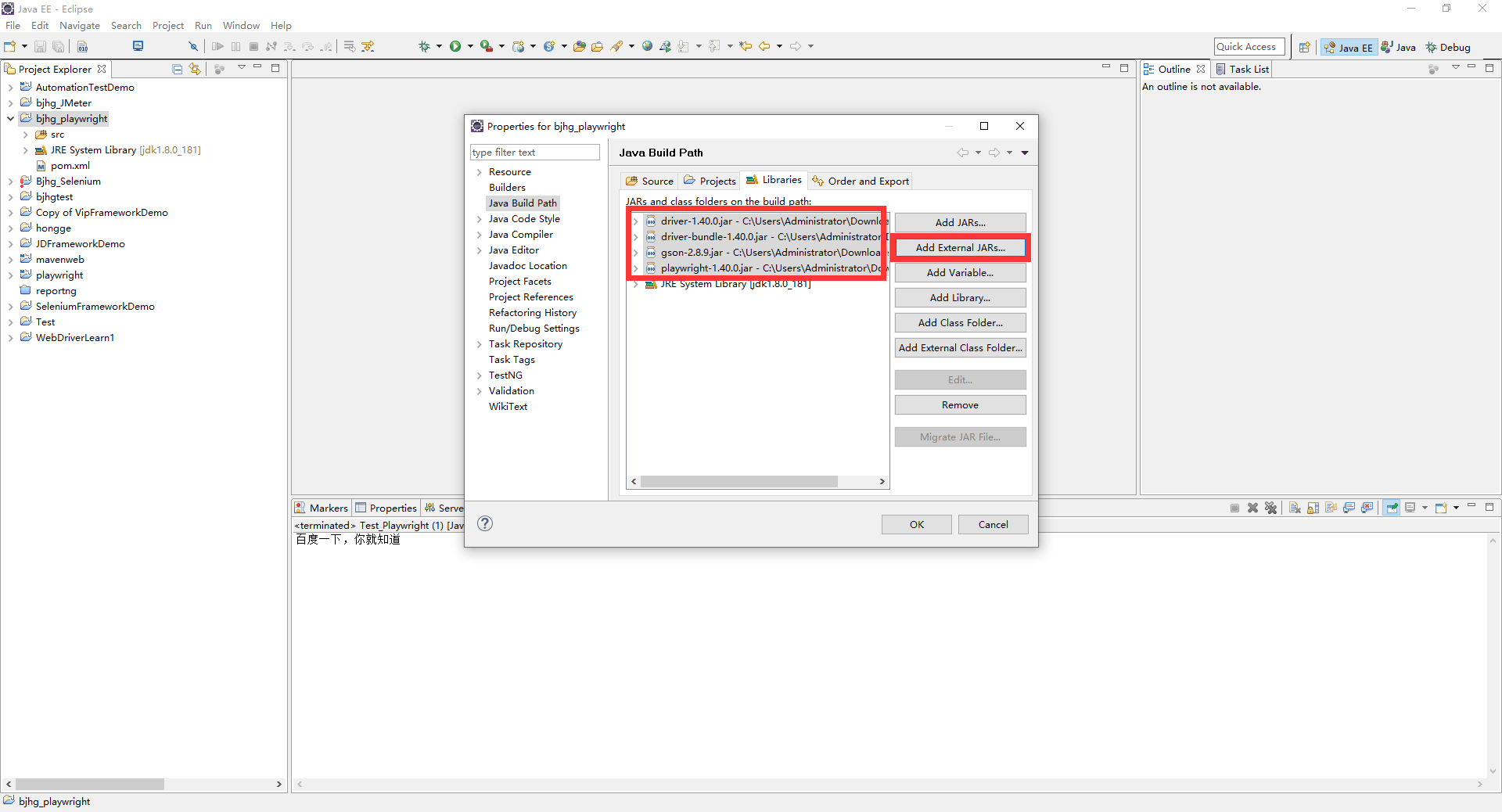Click the Console vertical scrollbar
This screenshot has height=812, width=1502.
1493,656
